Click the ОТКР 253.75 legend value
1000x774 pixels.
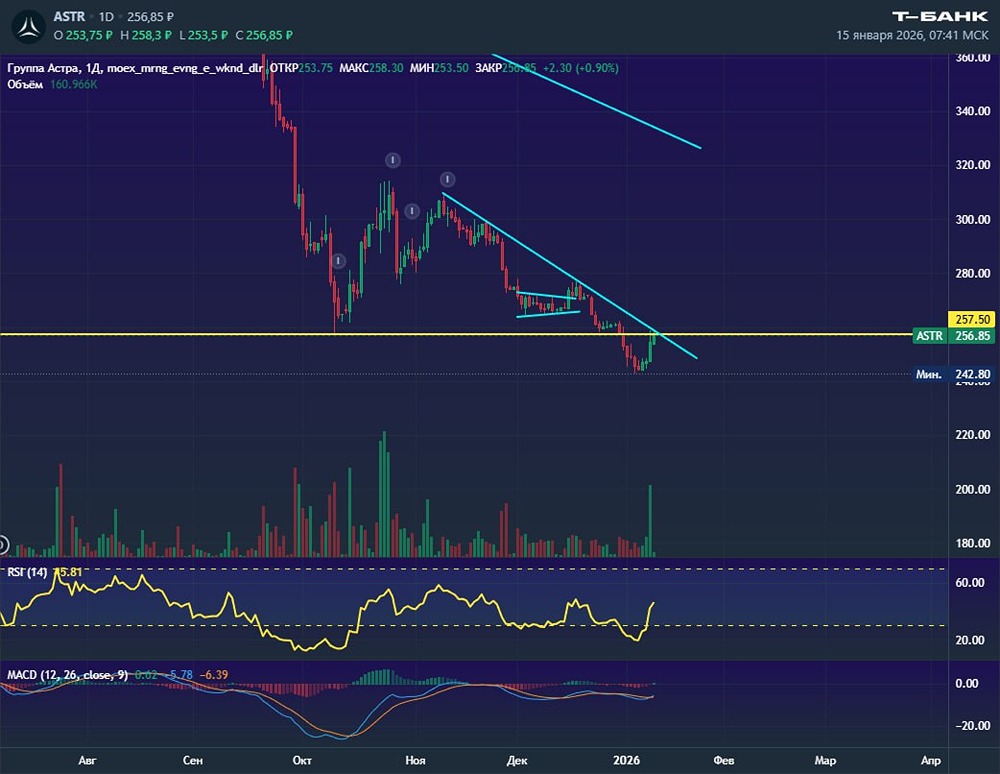[301, 68]
